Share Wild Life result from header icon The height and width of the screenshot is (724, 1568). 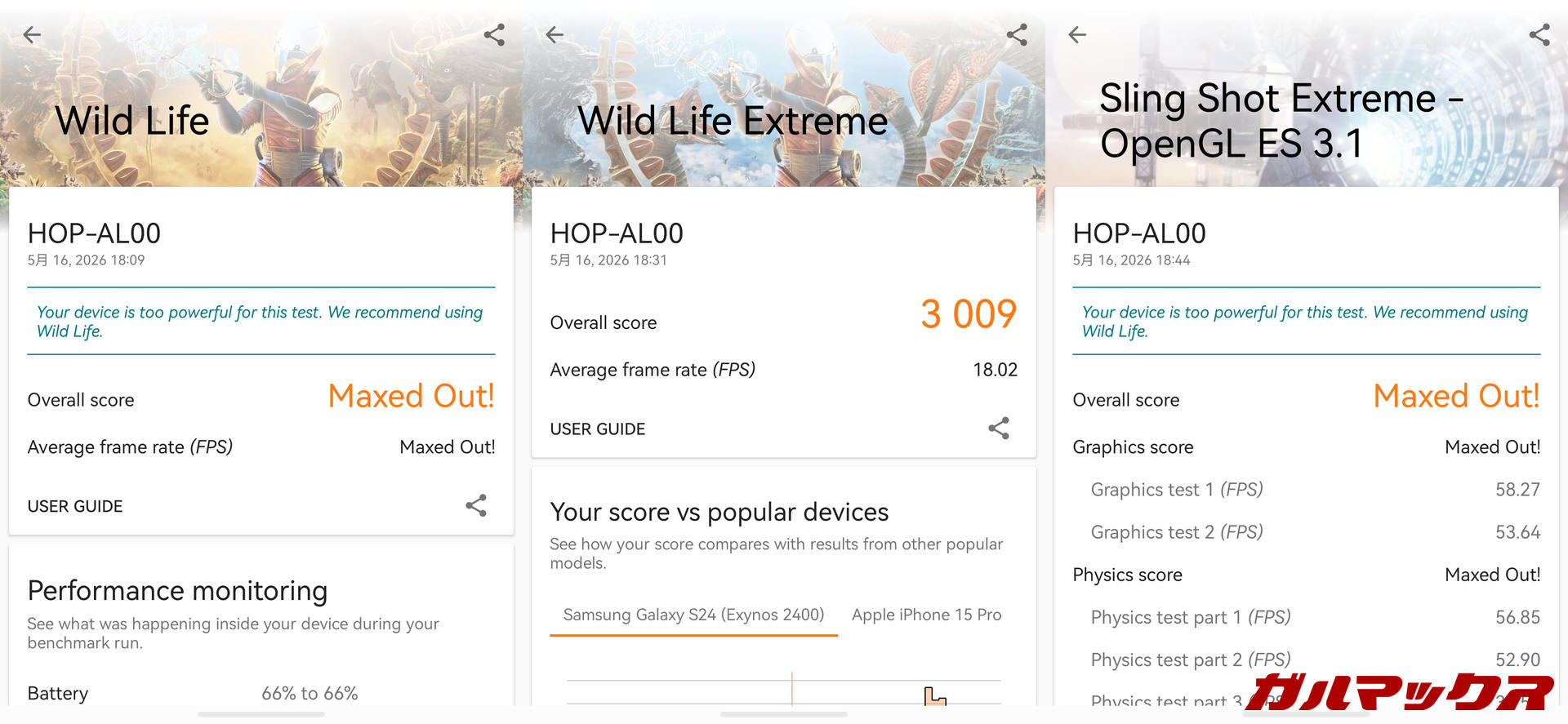[x=494, y=35]
